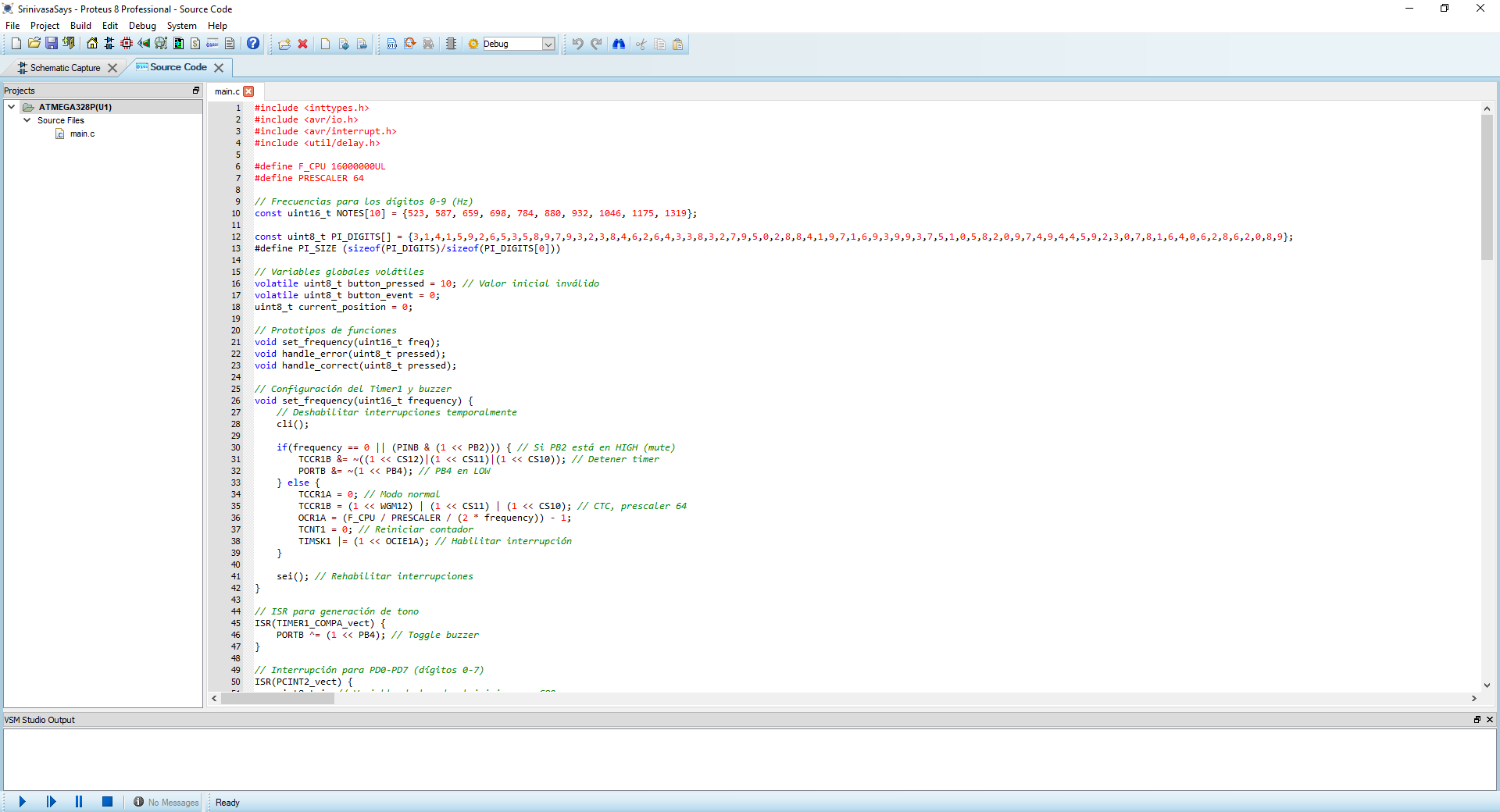
Task: Open Bill of Materials dollar icon
Action: coord(195,44)
